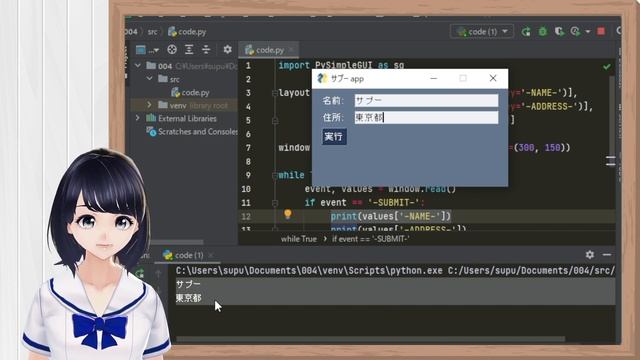Click the code.py breadcrumb in the navigation bar
This screenshot has height=360, width=640.
(187, 31)
